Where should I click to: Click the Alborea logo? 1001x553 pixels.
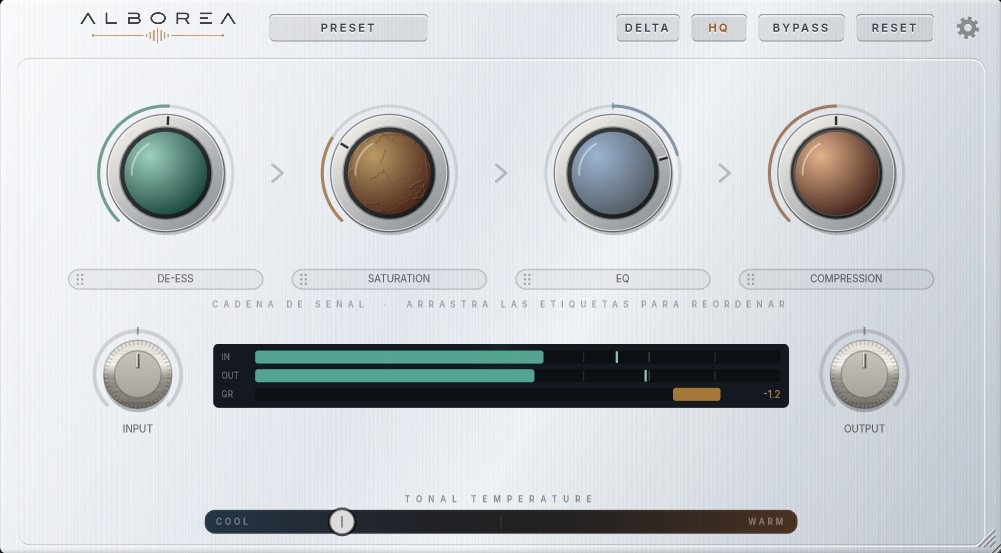(x=158, y=27)
